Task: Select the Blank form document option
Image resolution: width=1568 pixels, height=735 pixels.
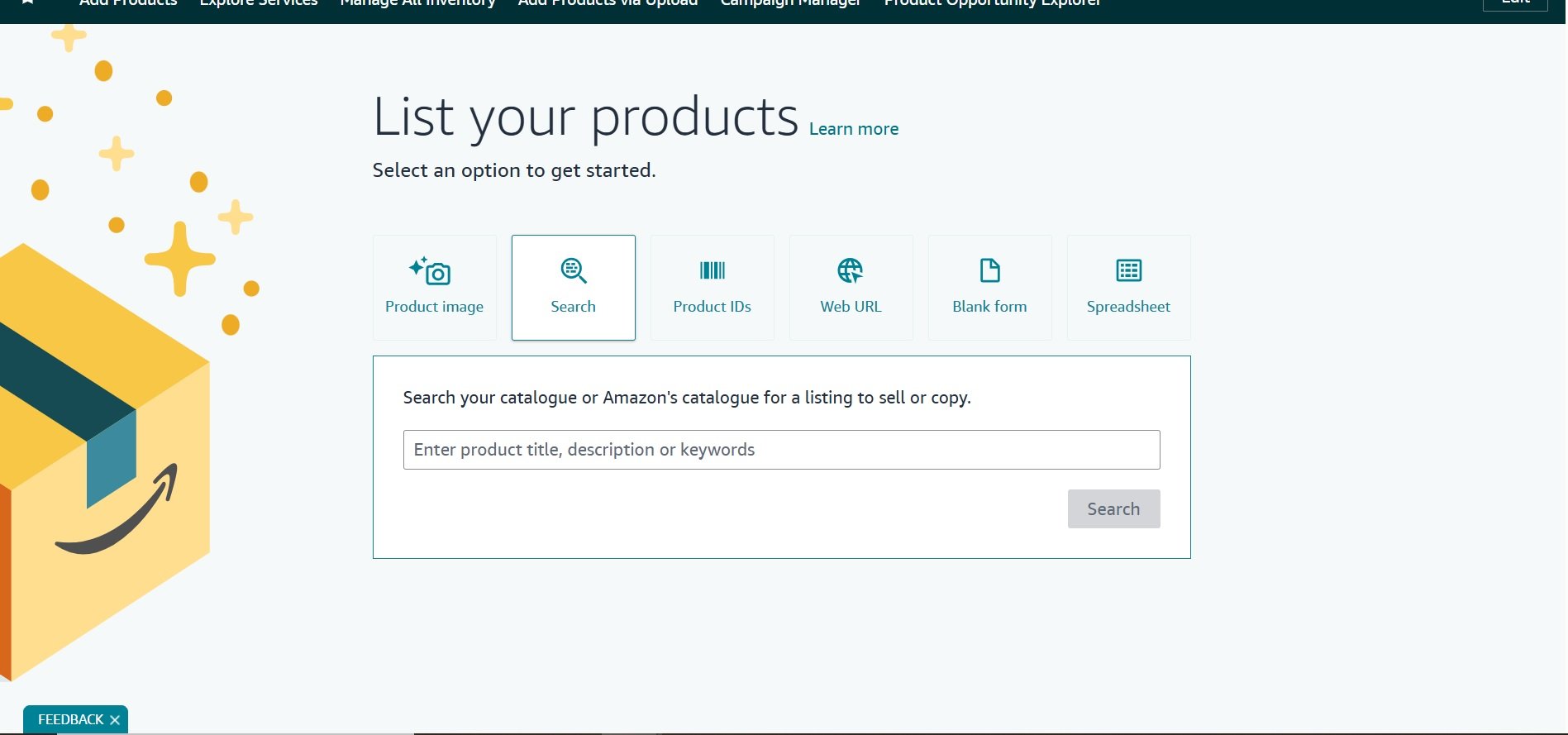Action: pyautogui.click(x=989, y=287)
